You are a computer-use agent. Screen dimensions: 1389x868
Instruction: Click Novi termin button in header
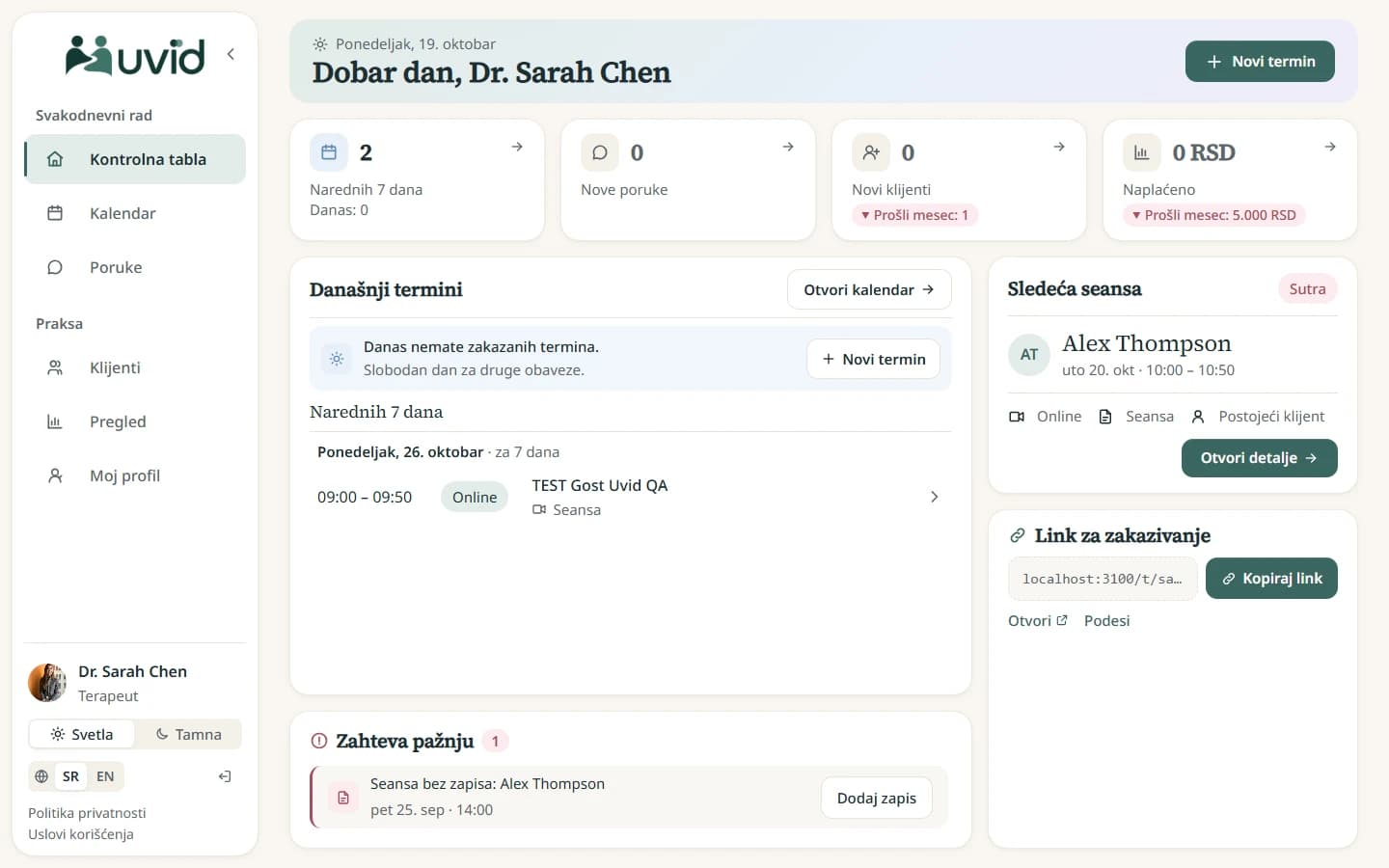pyautogui.click(x=1260, y=61)
